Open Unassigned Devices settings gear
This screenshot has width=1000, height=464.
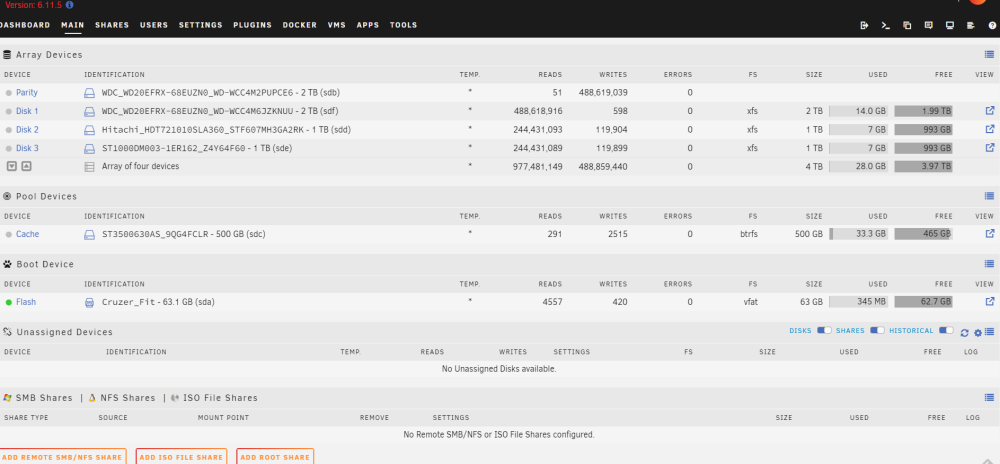pos(978,333)
